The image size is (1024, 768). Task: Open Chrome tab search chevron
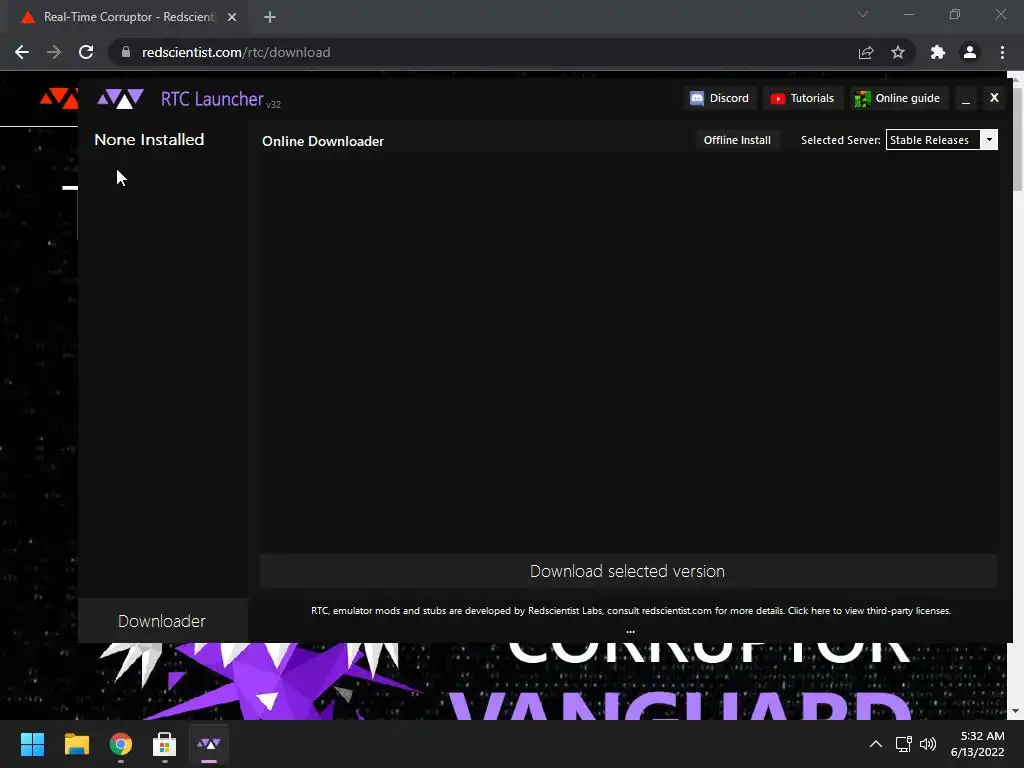(863, 14)
